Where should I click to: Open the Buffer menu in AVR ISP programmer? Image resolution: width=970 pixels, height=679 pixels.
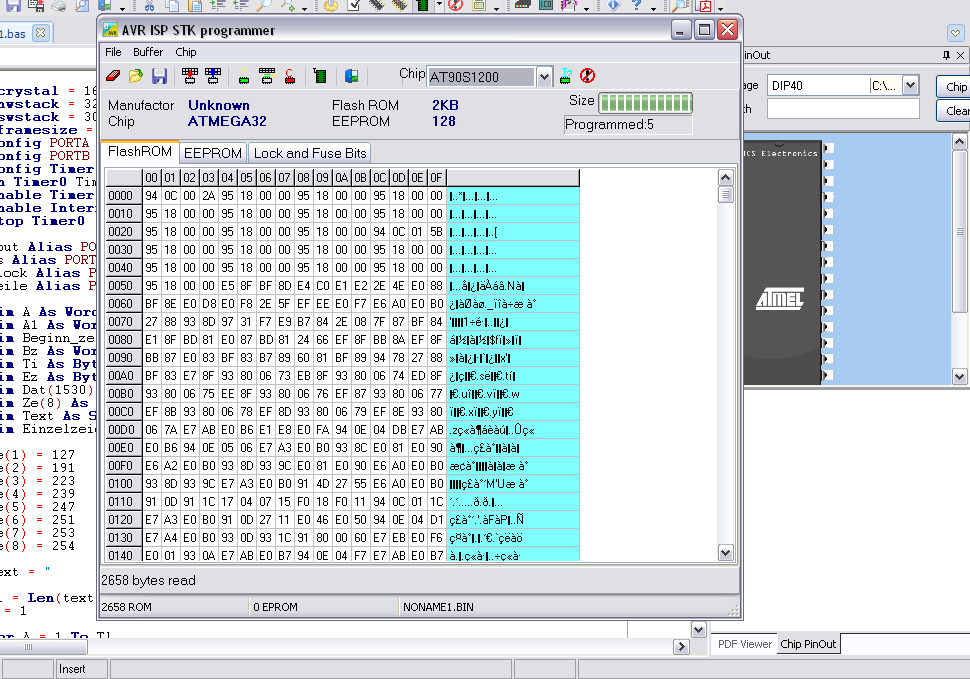point(148,52)
